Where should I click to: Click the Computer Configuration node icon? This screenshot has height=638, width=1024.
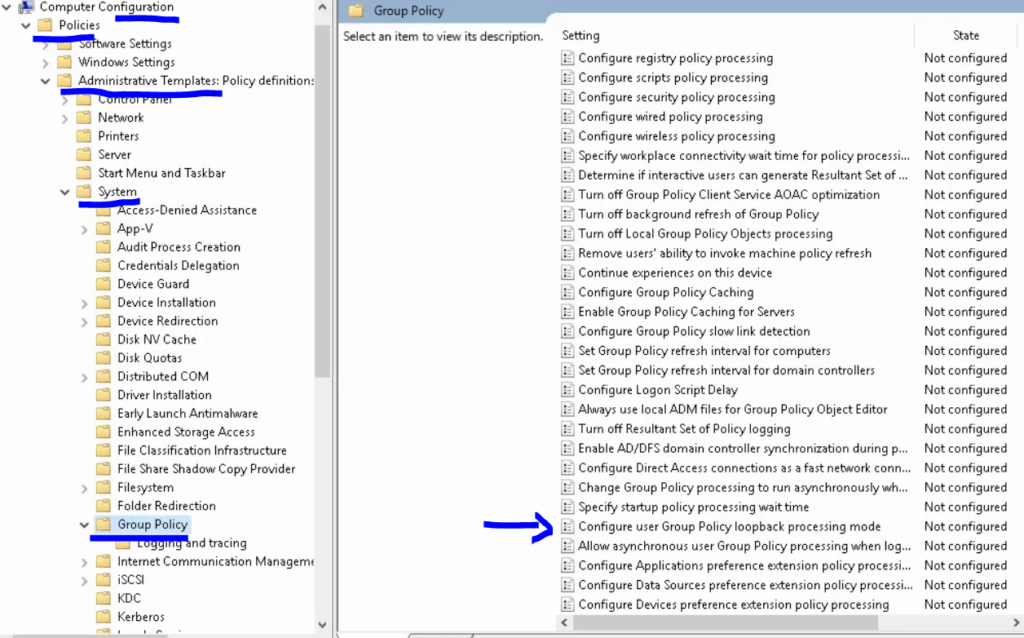click(x=26, y=7)
